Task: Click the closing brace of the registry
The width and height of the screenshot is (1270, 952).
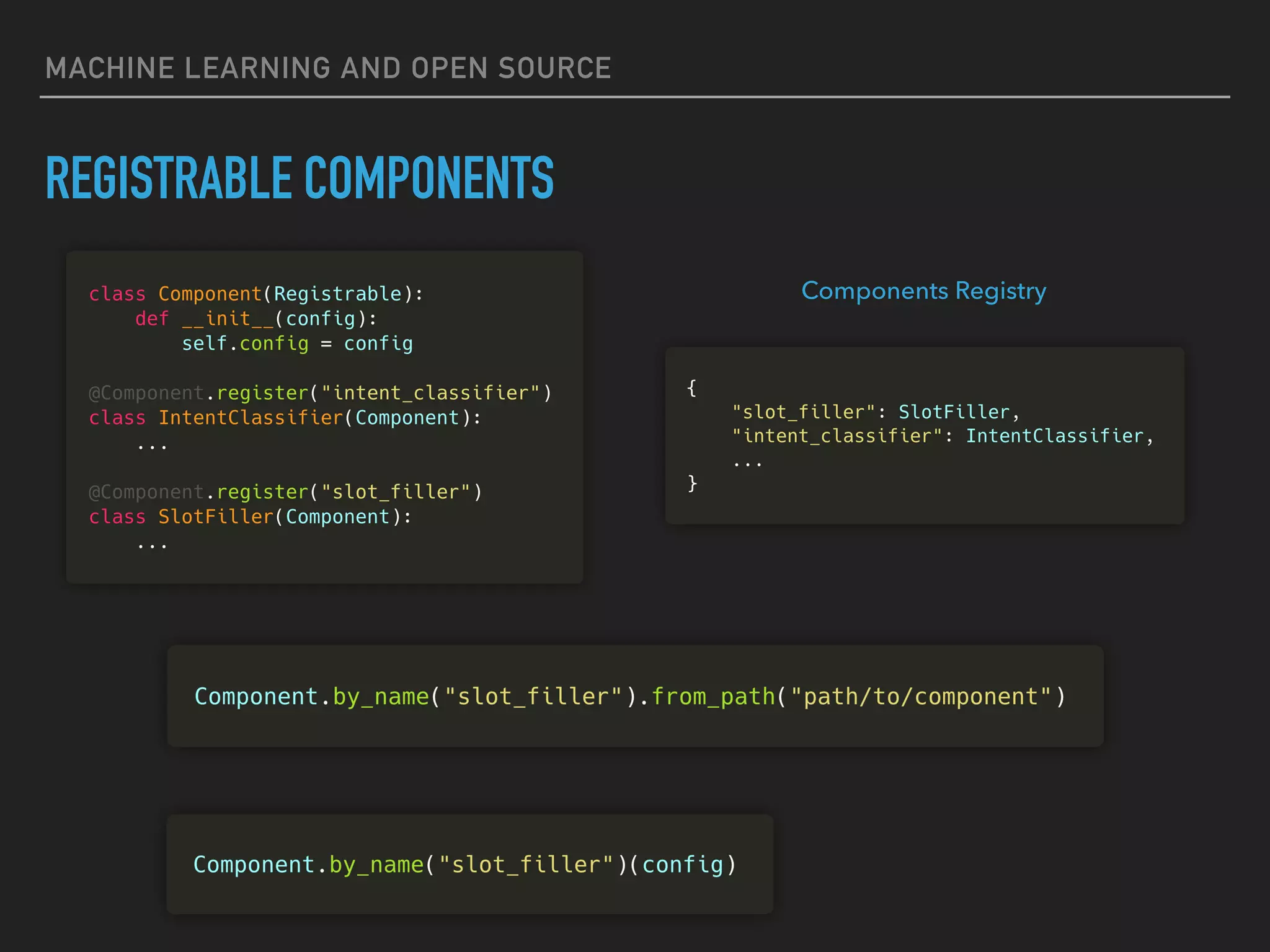Action: coord(692,483)
